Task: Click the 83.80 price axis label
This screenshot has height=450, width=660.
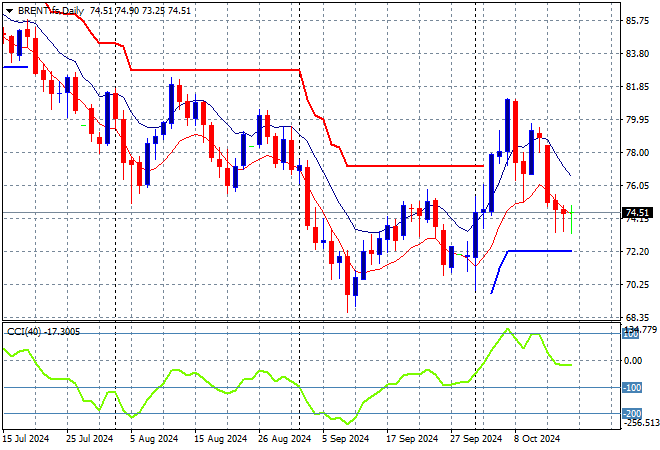Action: pos(637,54)
